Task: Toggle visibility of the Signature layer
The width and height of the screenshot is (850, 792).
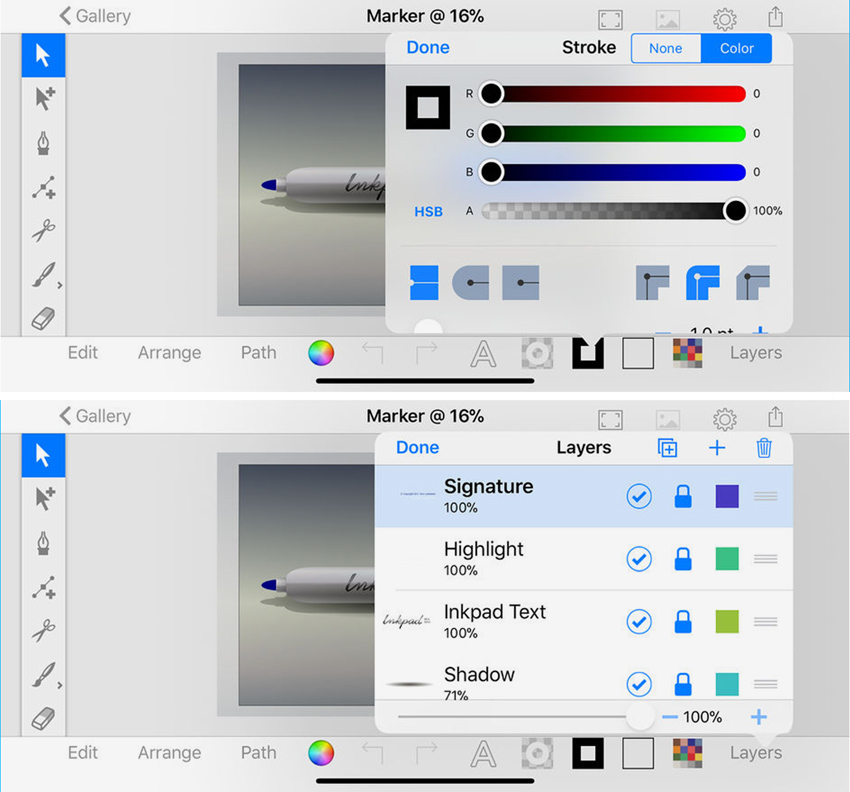Action: [639, 496]
